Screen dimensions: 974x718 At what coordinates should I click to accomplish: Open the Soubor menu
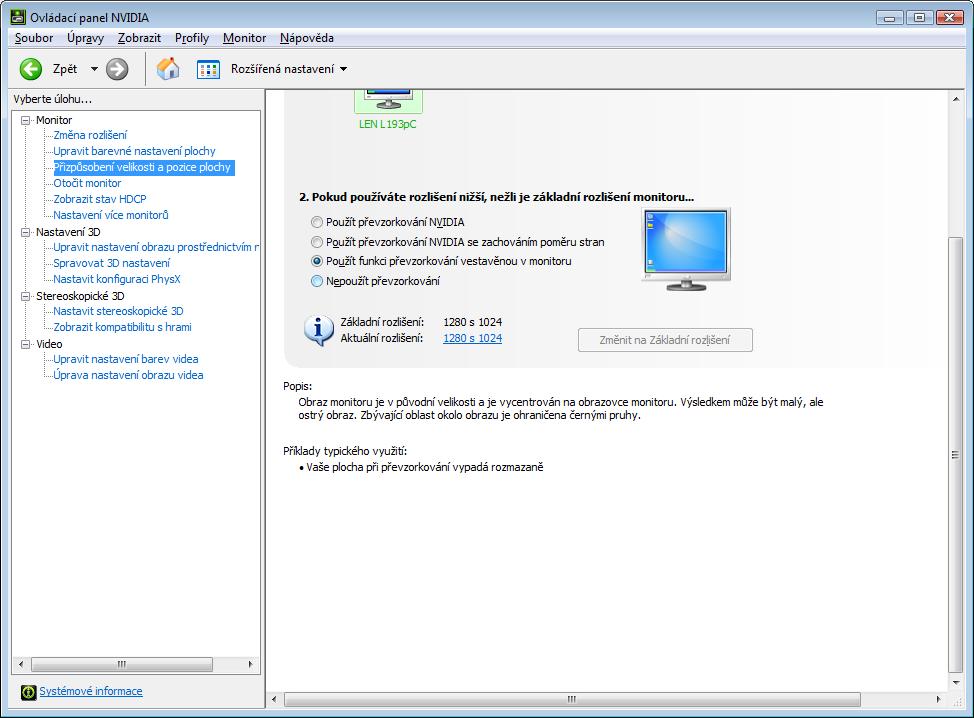34,38
